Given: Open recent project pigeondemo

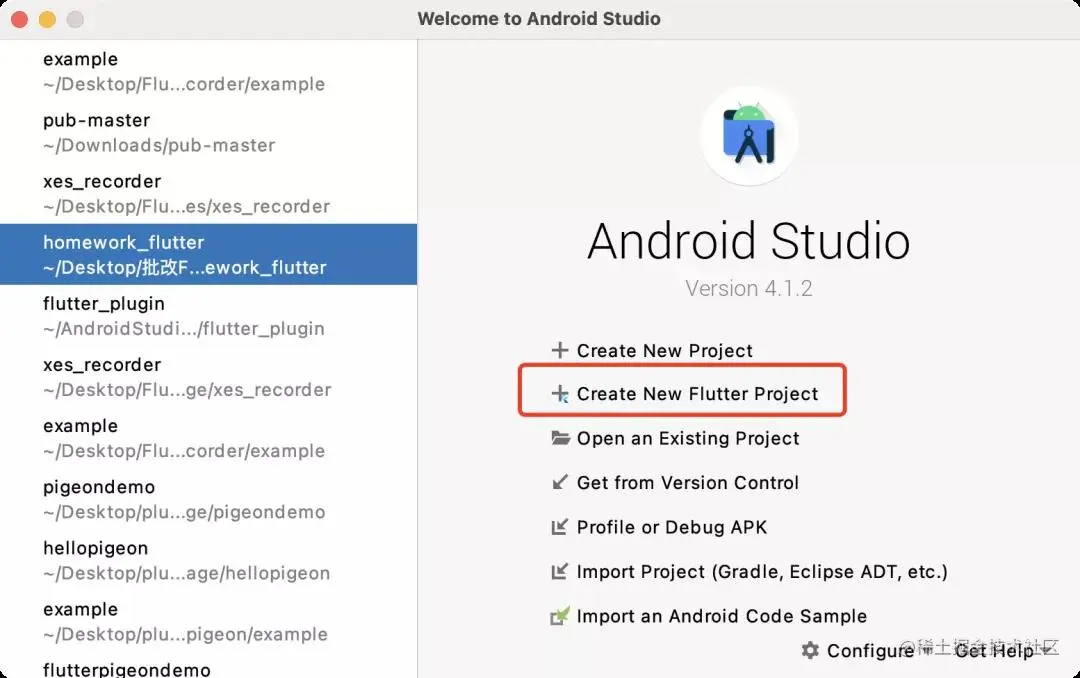Looking at the screenshot, I should 209,499.
